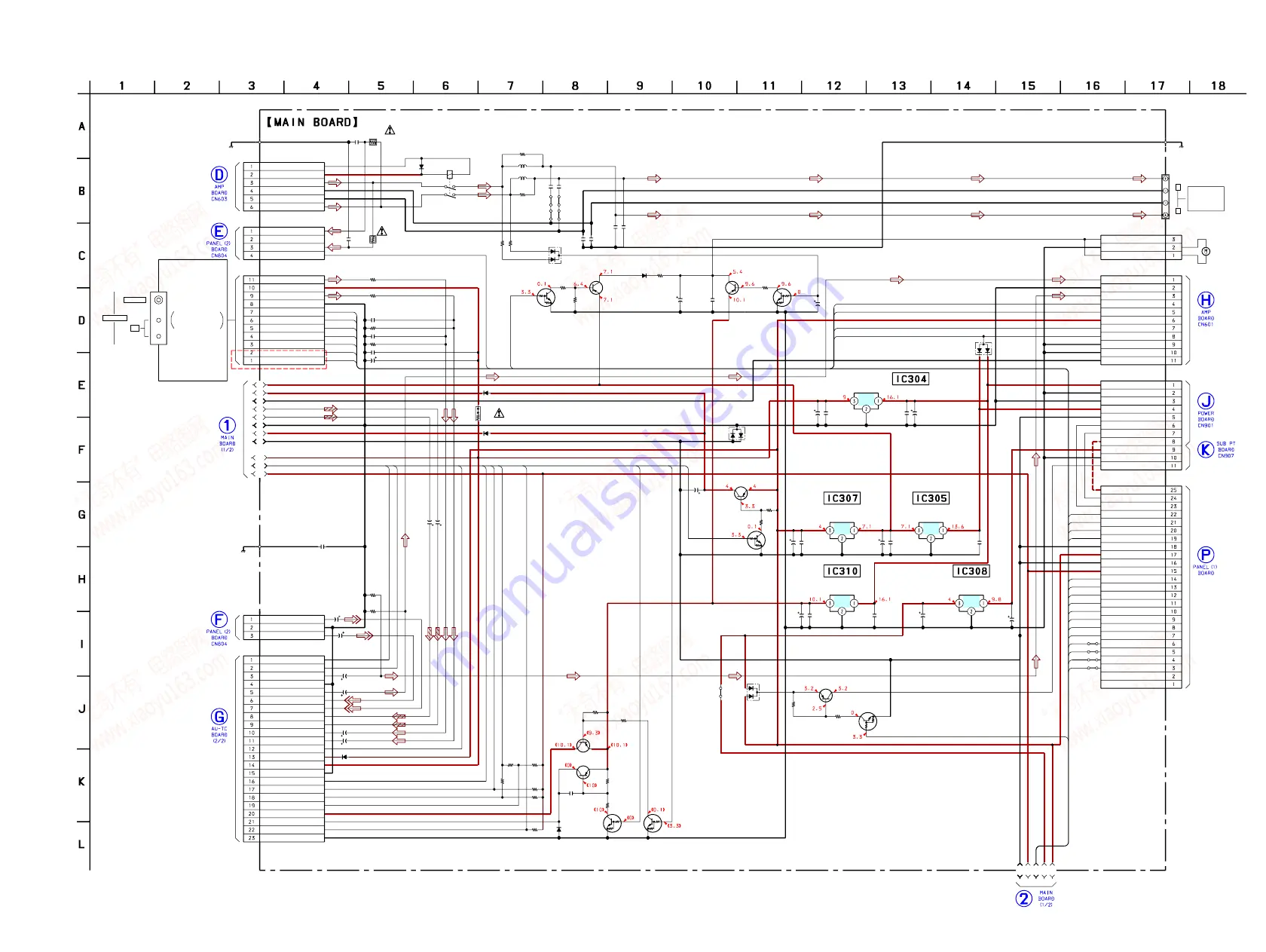Screen dimensions: 1266x952
Task: Select the circled G connector marker
Action: 219,717
